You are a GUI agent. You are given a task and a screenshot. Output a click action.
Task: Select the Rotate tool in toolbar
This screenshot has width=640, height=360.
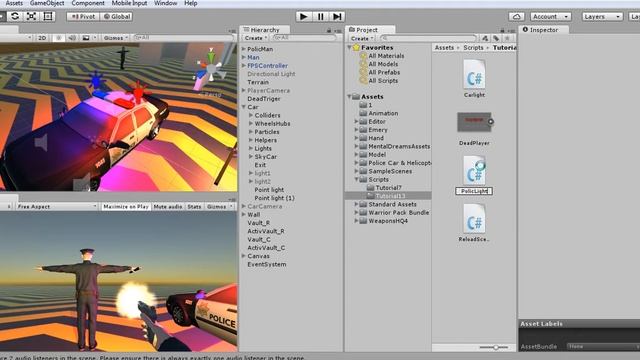point(15,16)
